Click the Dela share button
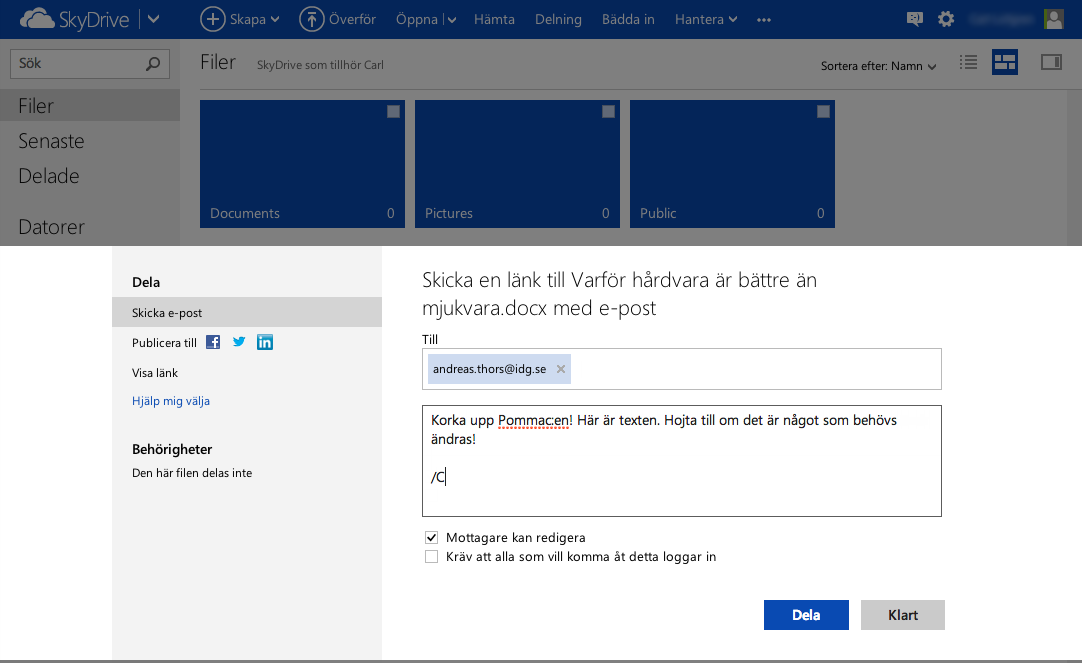 [806, 615]
